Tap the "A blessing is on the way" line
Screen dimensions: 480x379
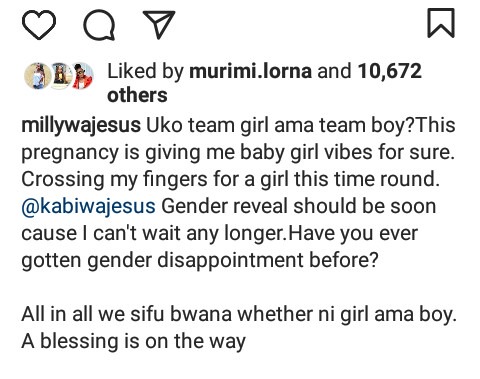coord(134,341)
